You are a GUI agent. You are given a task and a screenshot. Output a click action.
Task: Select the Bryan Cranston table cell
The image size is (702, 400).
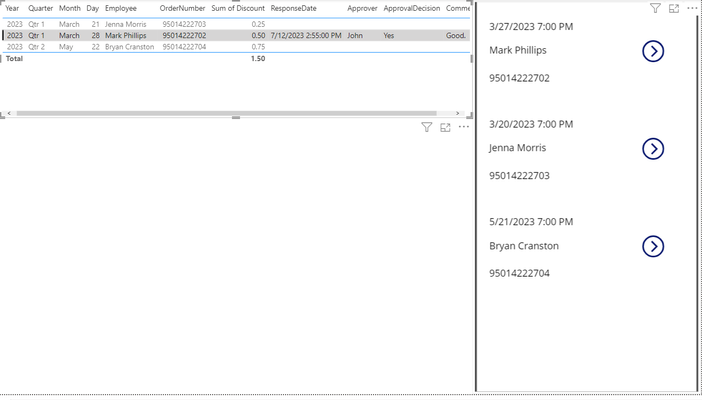(129, 47)
